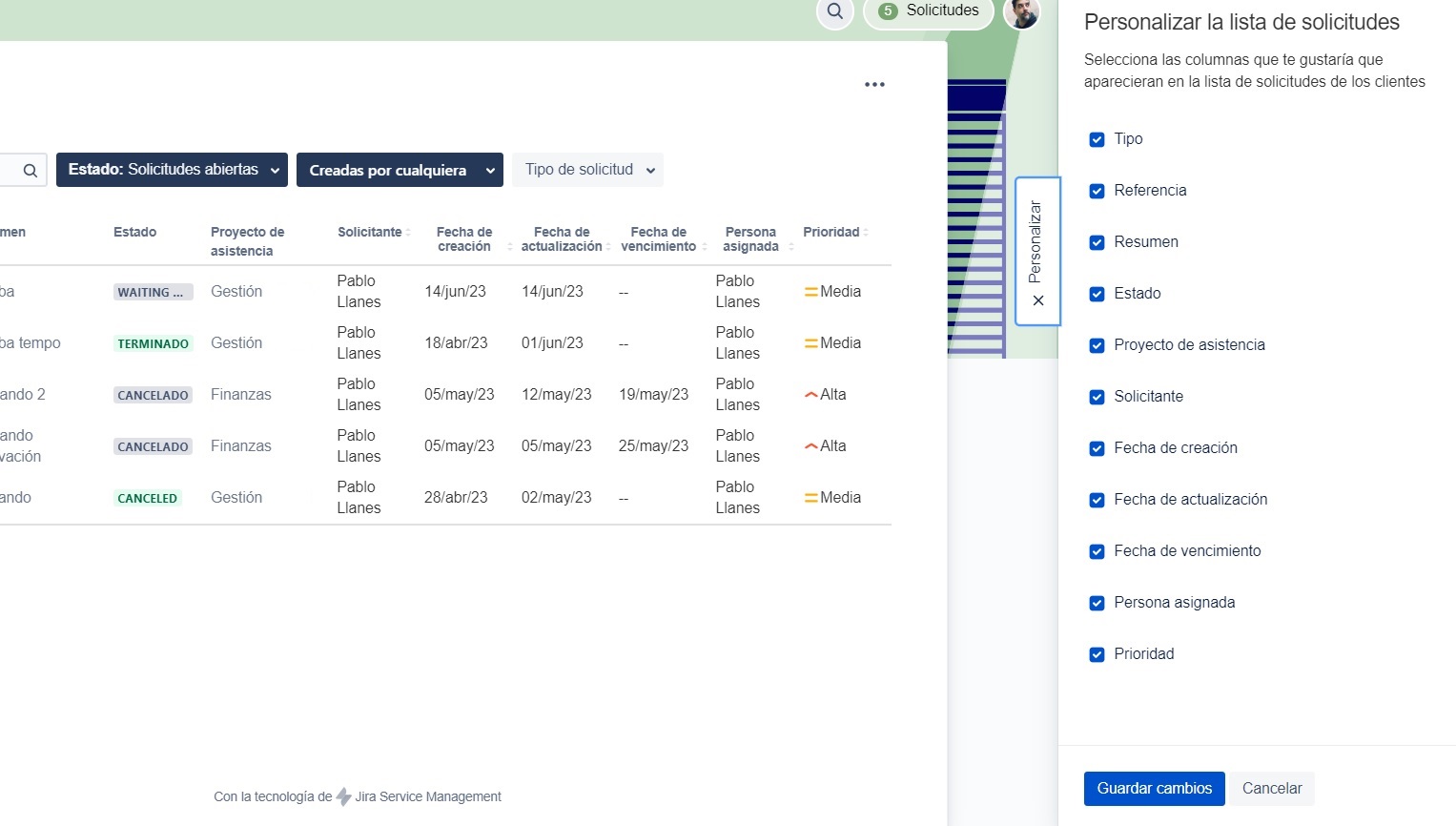Uncheck the Referencia column checkbox
The image size is (1456, 826).
(x=1097, y=191)
